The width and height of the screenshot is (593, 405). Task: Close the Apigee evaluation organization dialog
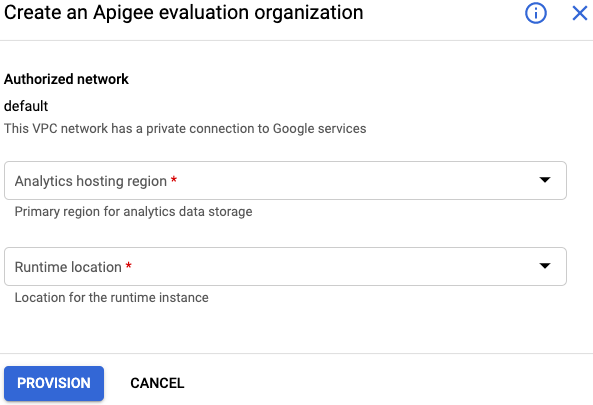point(579,13)
